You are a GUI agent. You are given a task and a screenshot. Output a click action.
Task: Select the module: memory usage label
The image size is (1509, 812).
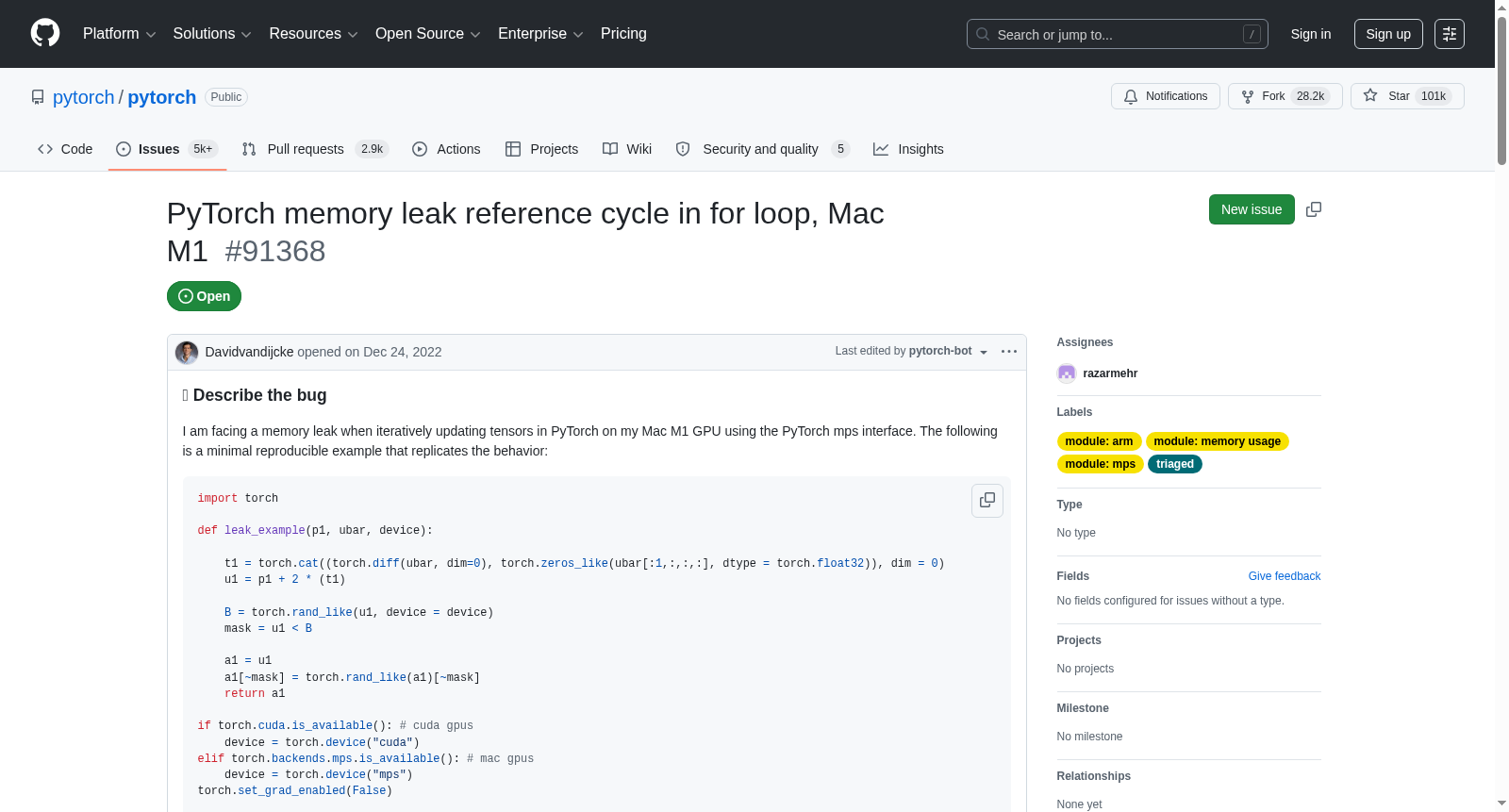point(1217,441)
